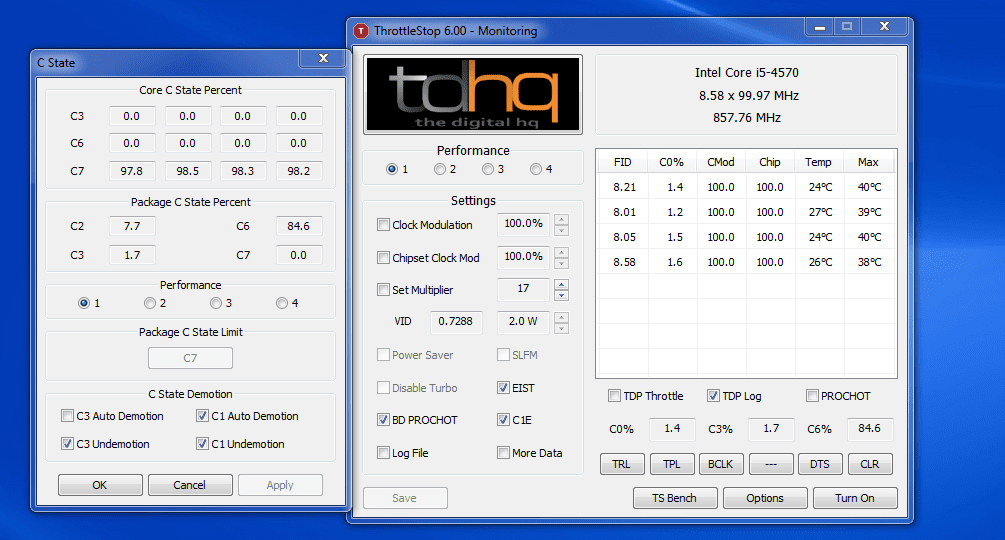Enable Clock Modulation checkbox
Viewport: 1005px width, 540px height.
click(x=383, y=225)
